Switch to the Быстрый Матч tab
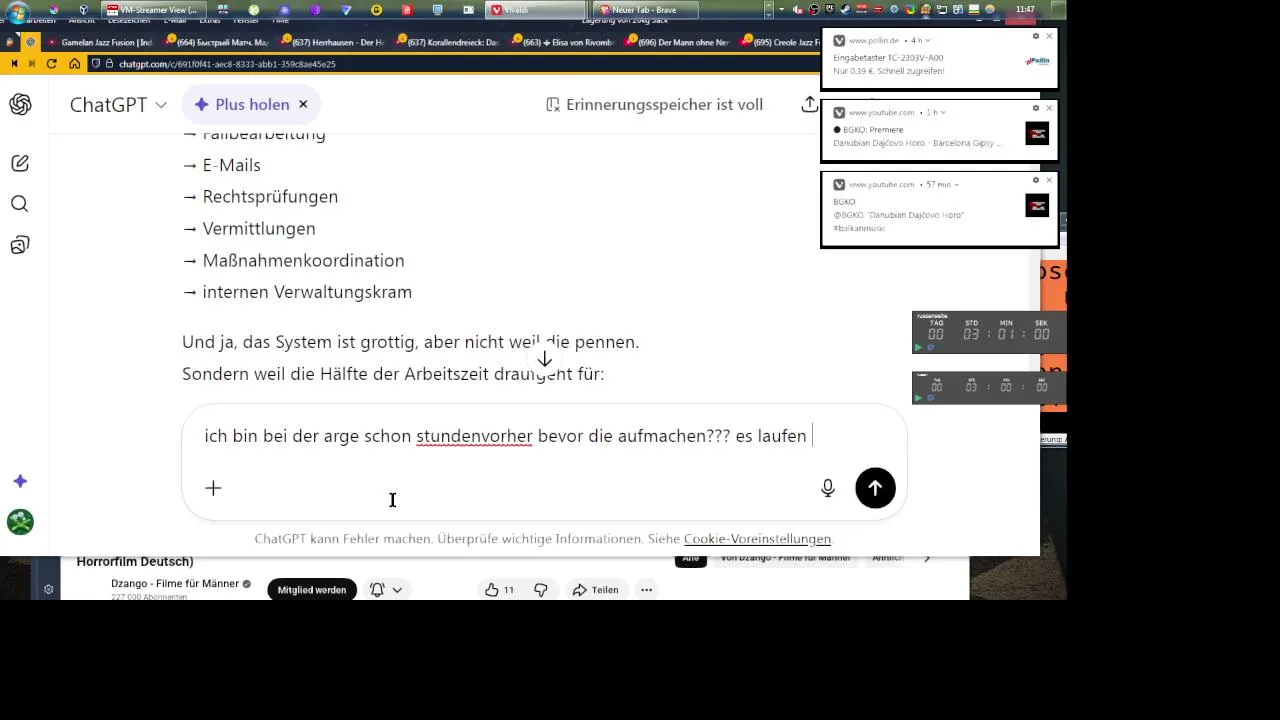Screen dimensions: 1280x720 [216, 42]
